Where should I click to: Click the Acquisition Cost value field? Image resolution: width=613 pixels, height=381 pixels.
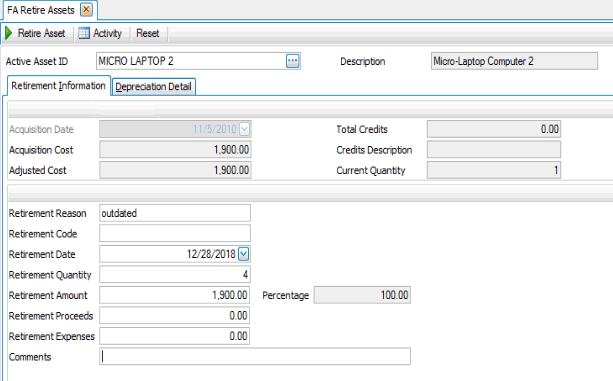(x=175, y=150)
